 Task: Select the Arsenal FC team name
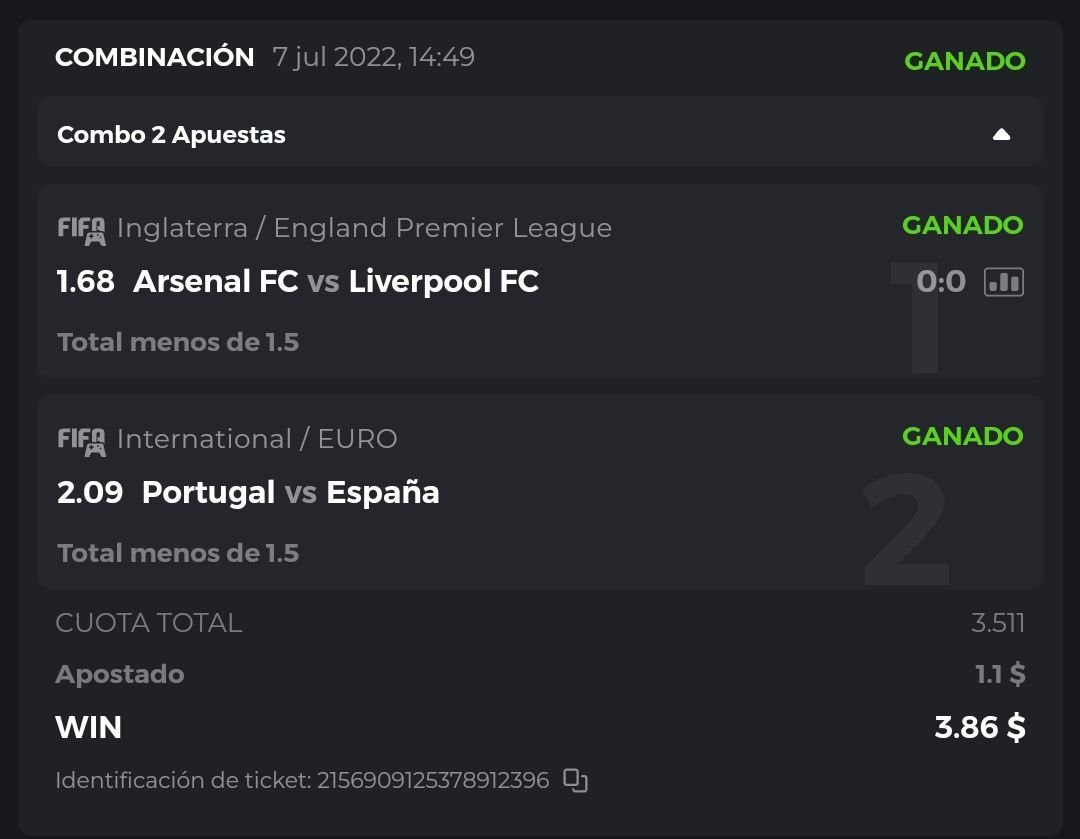[x=215, y=282]
